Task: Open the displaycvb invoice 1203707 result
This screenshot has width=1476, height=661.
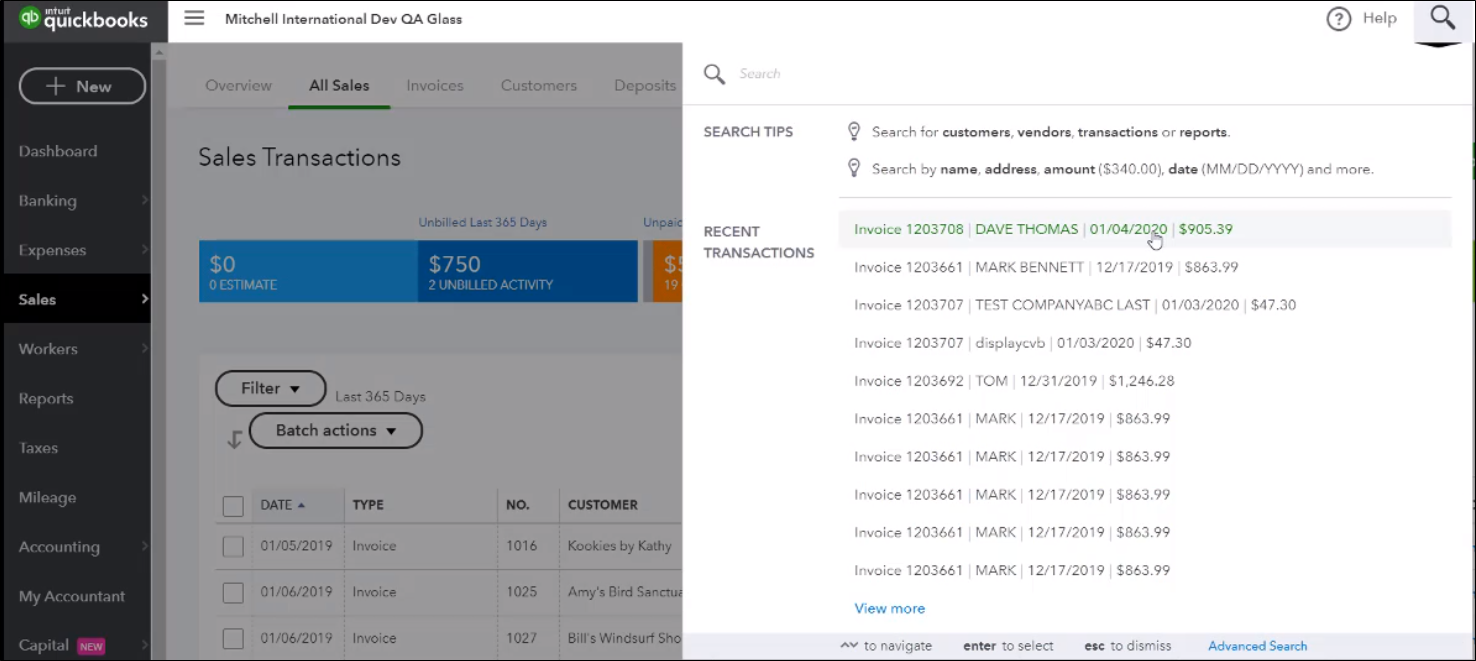Action: [x=1144, y=343]
